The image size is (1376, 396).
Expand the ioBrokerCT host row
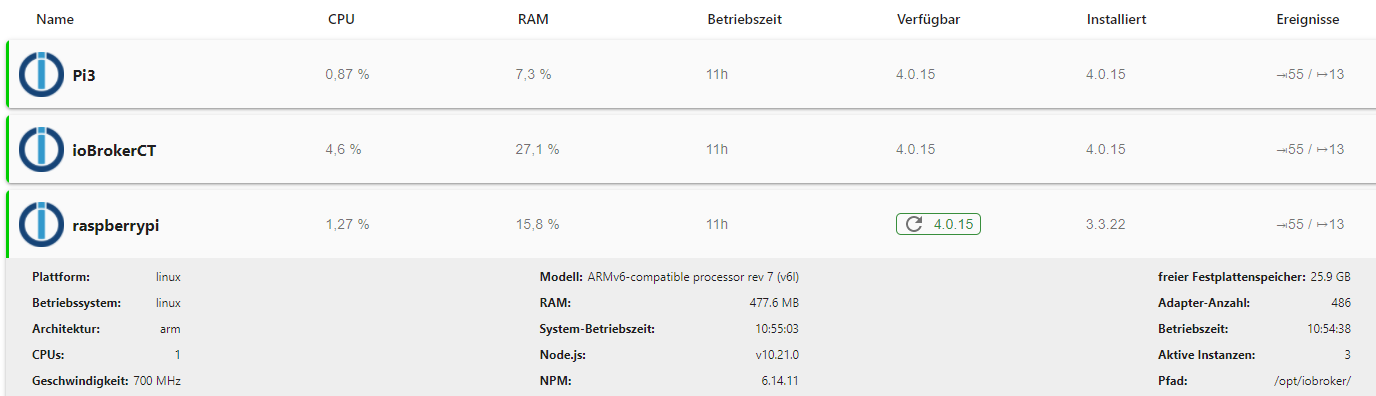click(691, 149)
